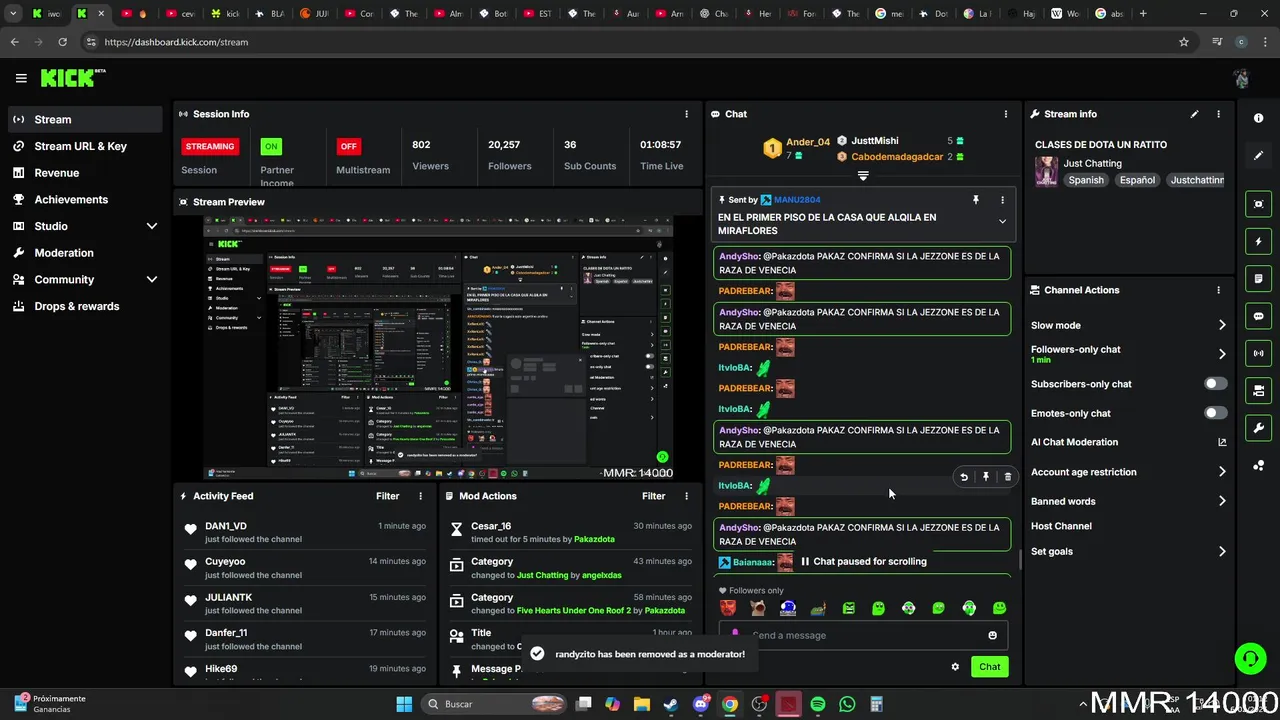Click Just Chatting category thumbnail
Screen dimensions: 1280x720
[x=1046, y=171]
